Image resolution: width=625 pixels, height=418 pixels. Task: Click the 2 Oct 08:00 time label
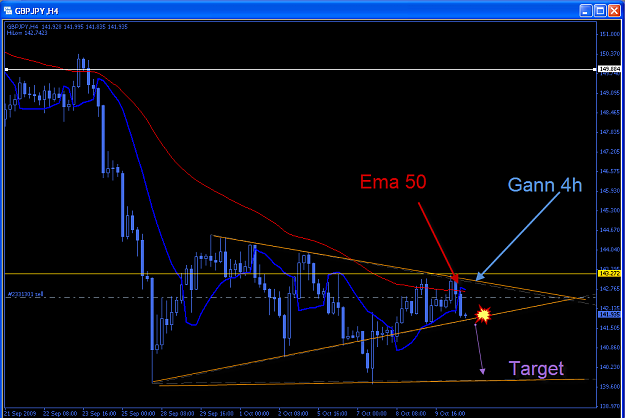tap(293, 413)
